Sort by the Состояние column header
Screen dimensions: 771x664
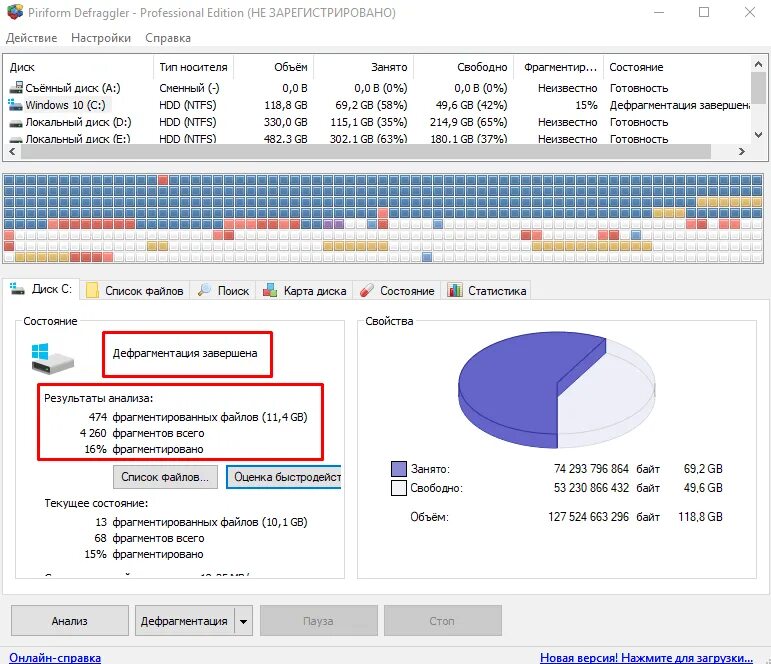tap(677, 67)
